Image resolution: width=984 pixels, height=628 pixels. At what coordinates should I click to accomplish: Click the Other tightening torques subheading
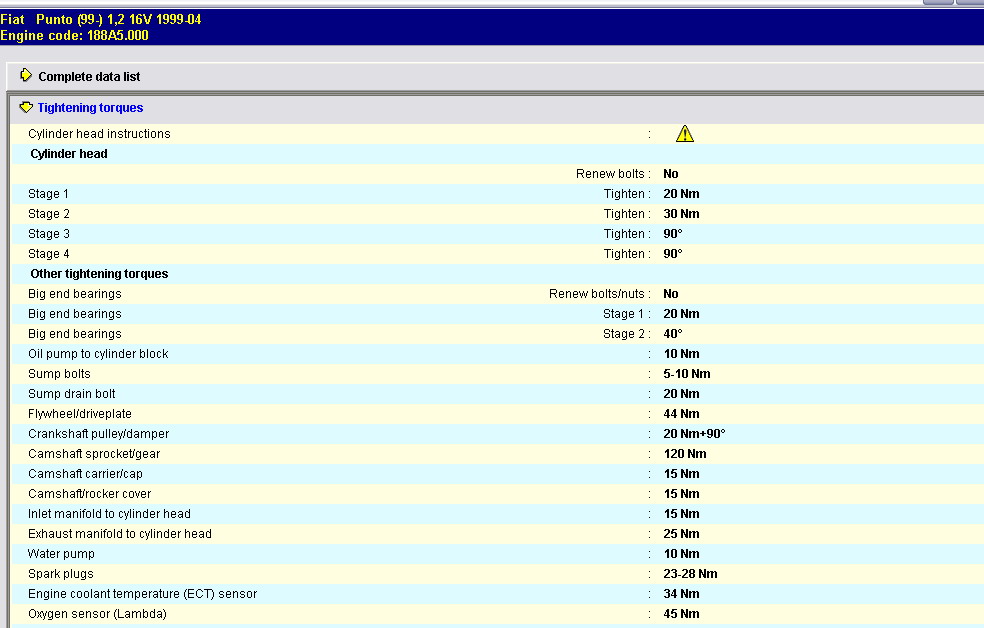coord(99,274)
